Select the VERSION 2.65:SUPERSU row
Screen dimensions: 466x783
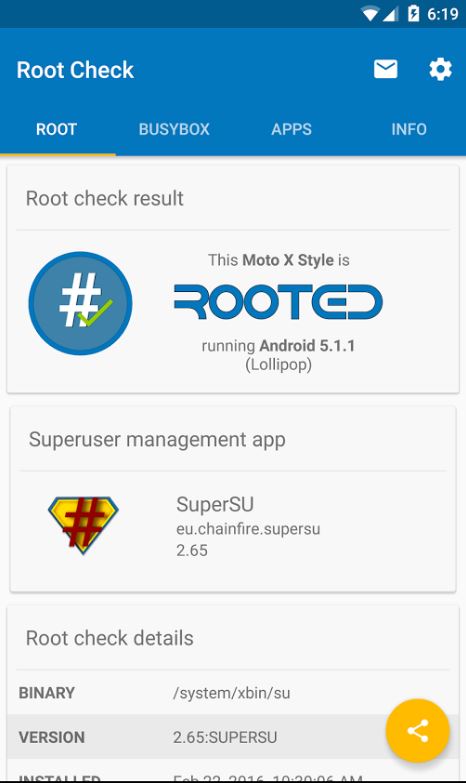(233, 737)
